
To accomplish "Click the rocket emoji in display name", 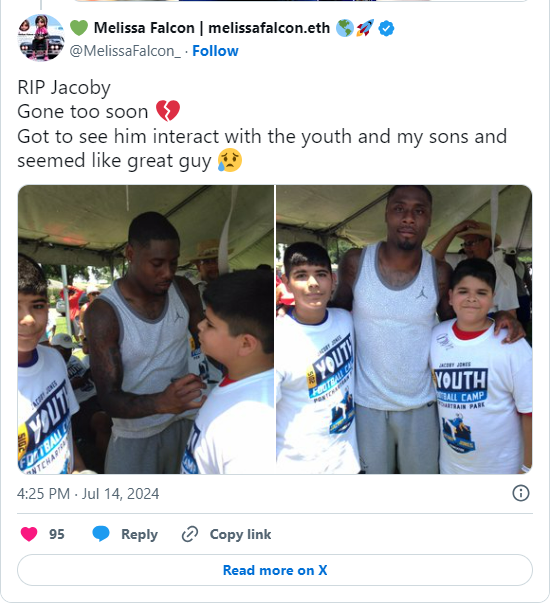I will (365, 28).
